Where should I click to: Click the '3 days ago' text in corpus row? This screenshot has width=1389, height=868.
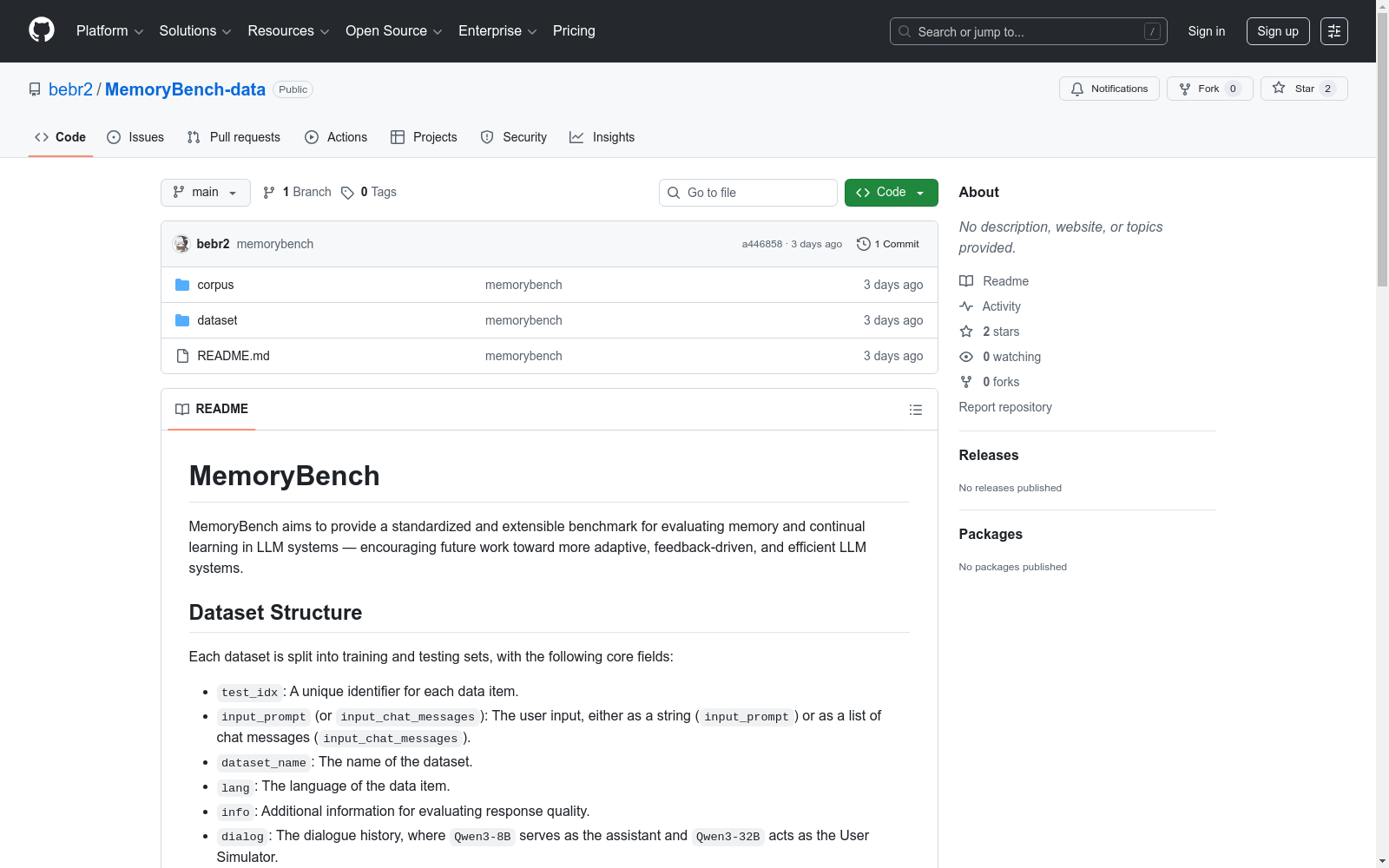(893, 285)
